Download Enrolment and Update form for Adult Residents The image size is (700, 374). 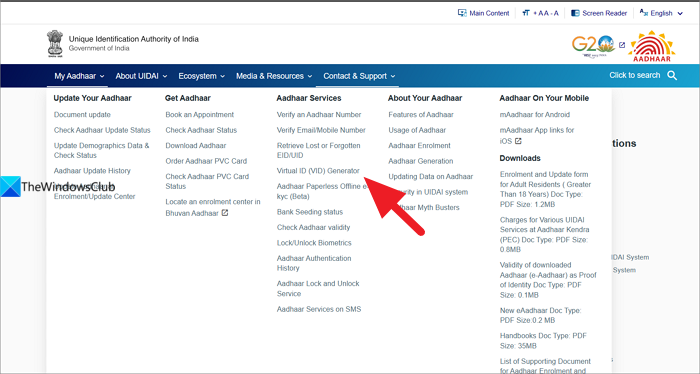point(545,189)
